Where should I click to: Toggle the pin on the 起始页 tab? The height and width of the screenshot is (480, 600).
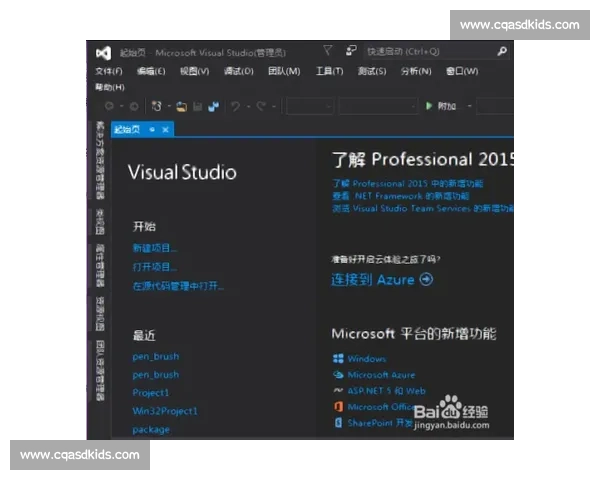[x=152, y=130]
